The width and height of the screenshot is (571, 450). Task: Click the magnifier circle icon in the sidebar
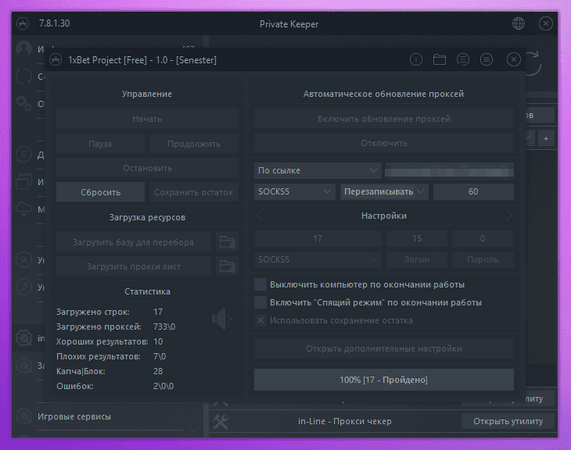point(24,260)
